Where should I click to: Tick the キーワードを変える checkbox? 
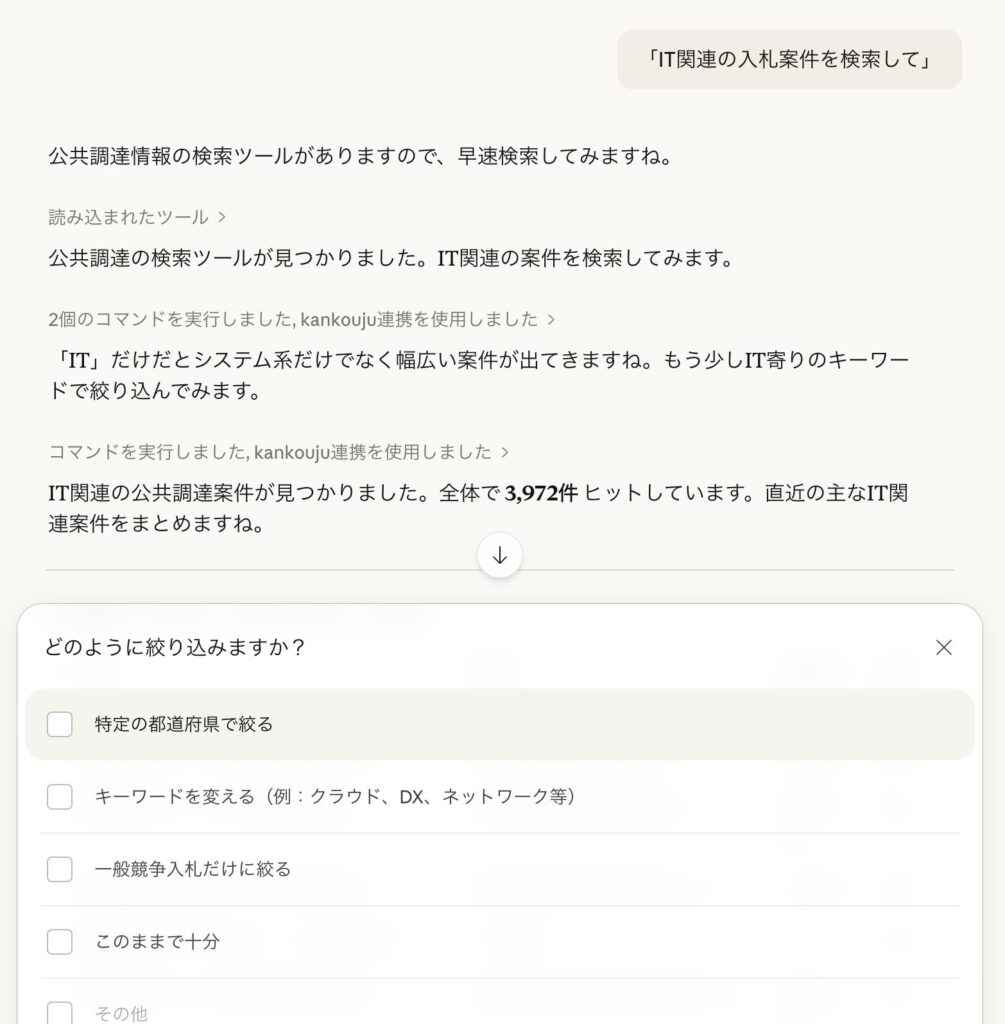[x=60, y=797]
